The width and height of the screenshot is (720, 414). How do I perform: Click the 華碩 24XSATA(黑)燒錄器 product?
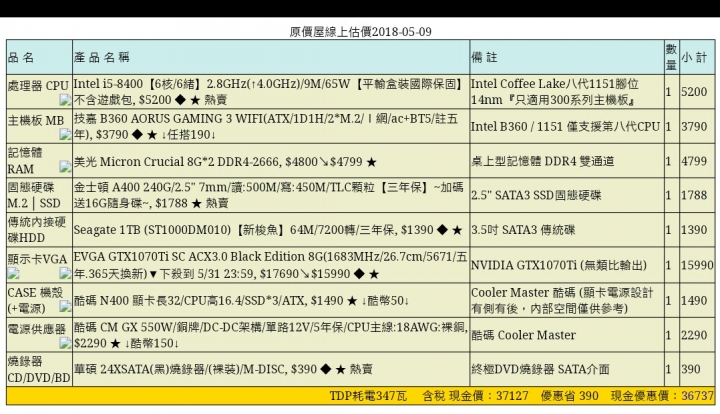tap(223, 369)
